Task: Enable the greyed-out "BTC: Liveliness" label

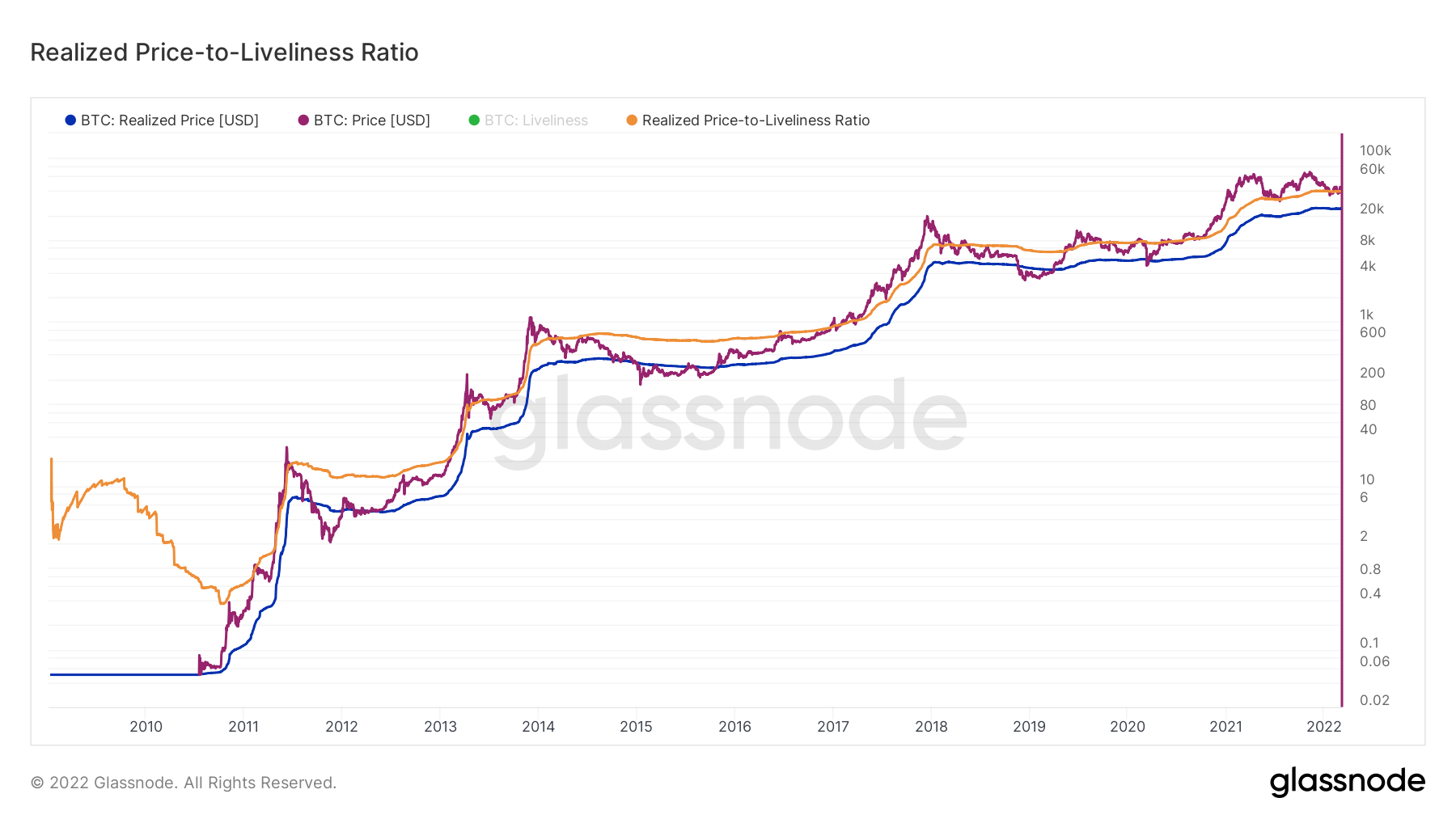Action: (x=536, y=120)
